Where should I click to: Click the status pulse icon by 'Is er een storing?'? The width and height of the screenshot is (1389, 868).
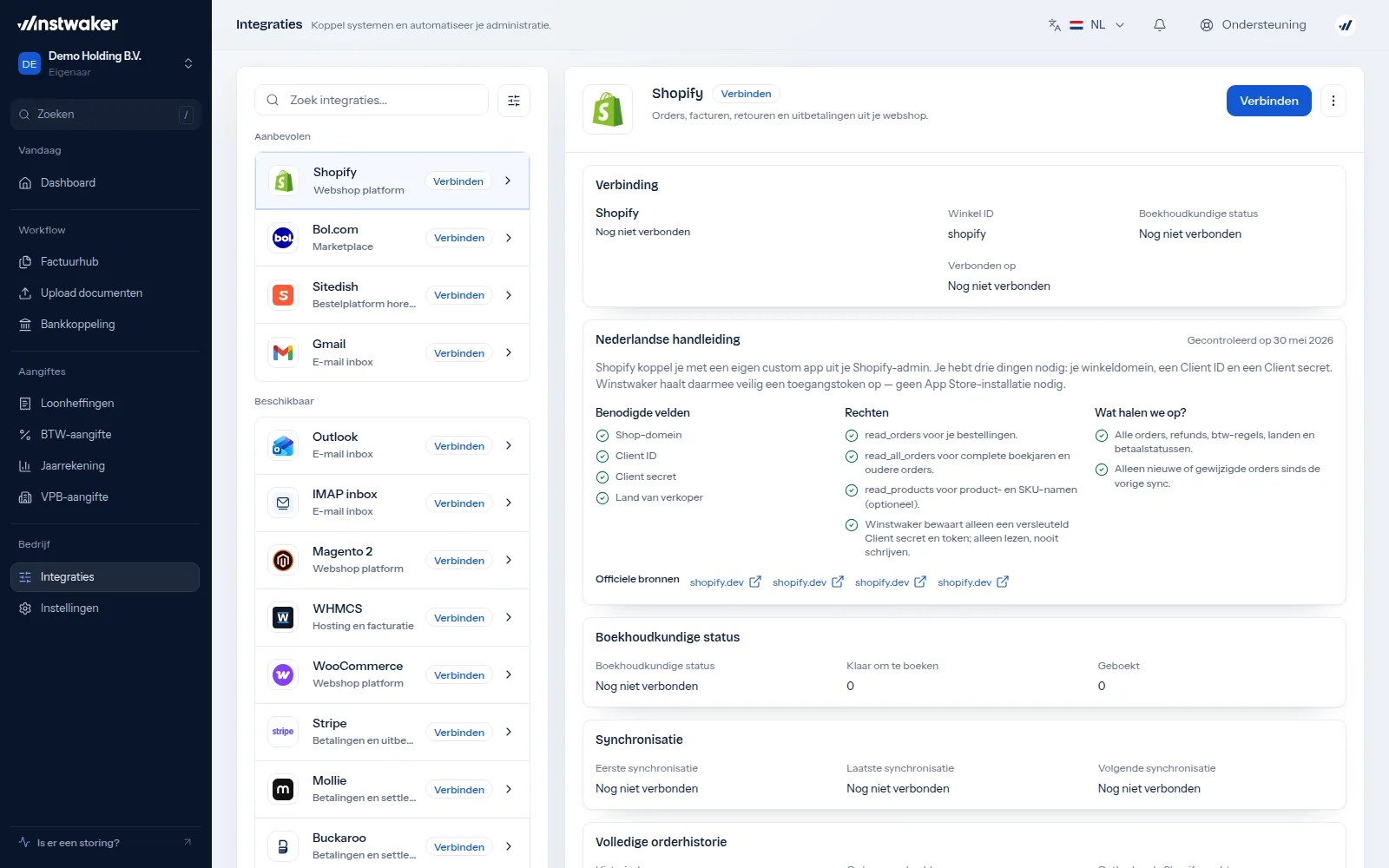click(24, 842)
